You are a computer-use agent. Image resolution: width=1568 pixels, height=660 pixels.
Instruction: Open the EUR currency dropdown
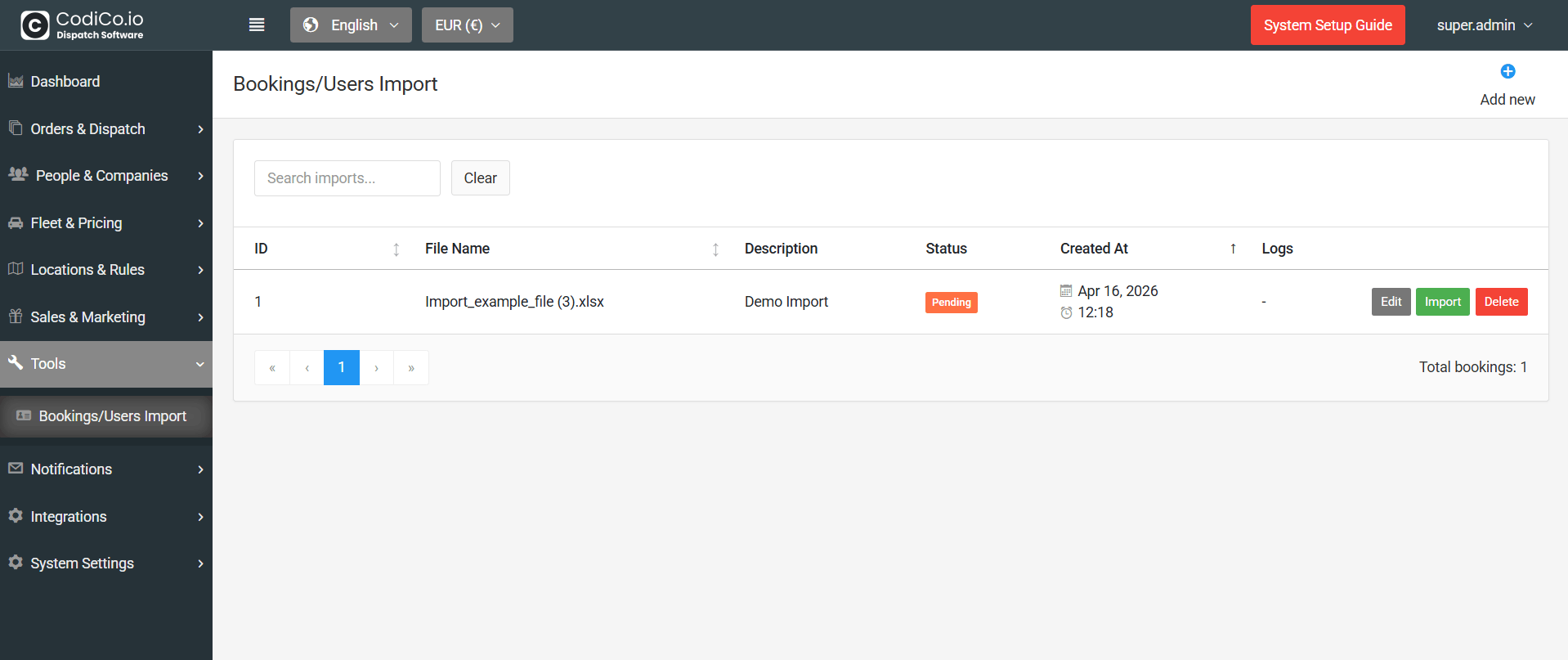(x=467, y=25)
